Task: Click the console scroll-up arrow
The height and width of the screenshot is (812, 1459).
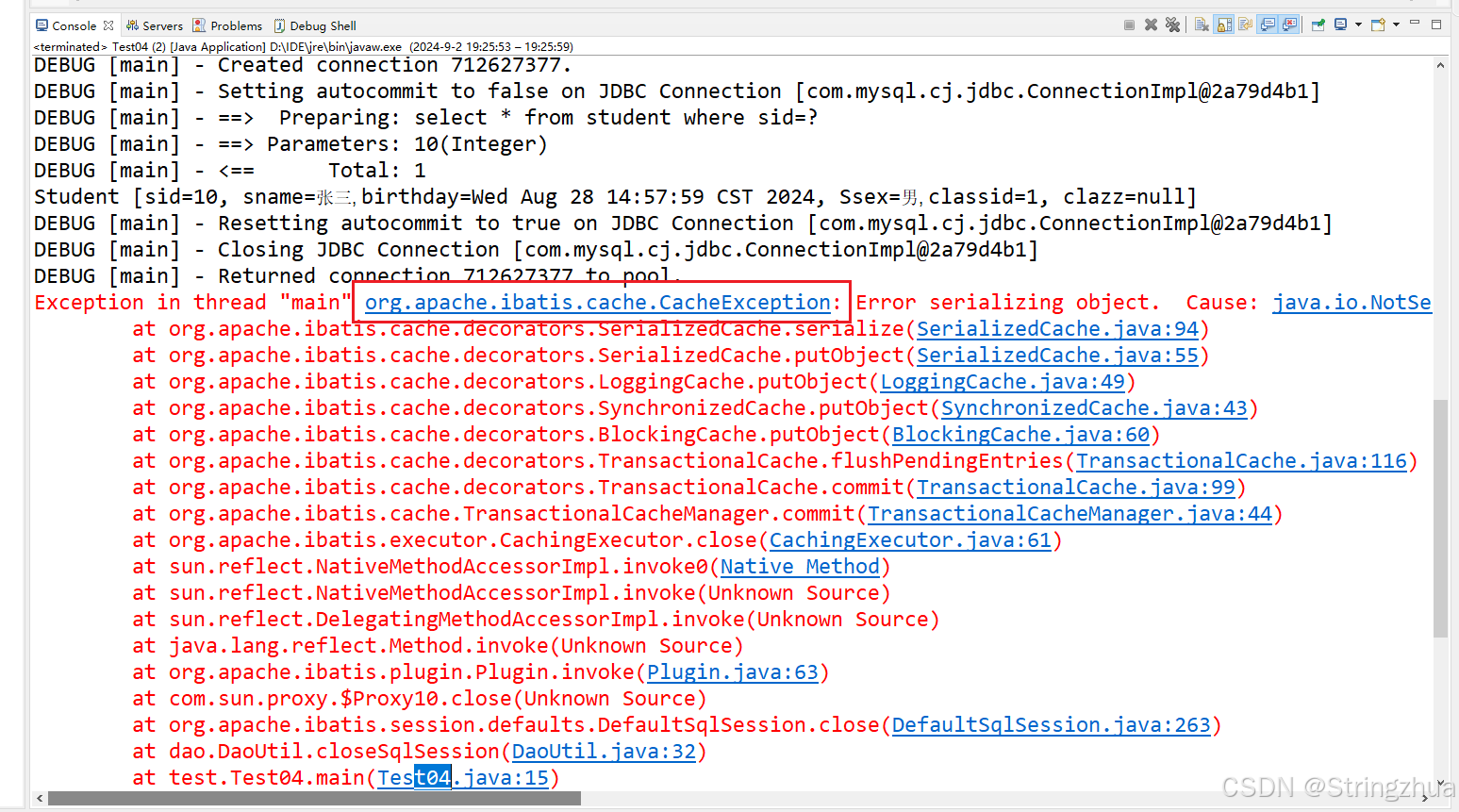Action: coord(1440,65)
